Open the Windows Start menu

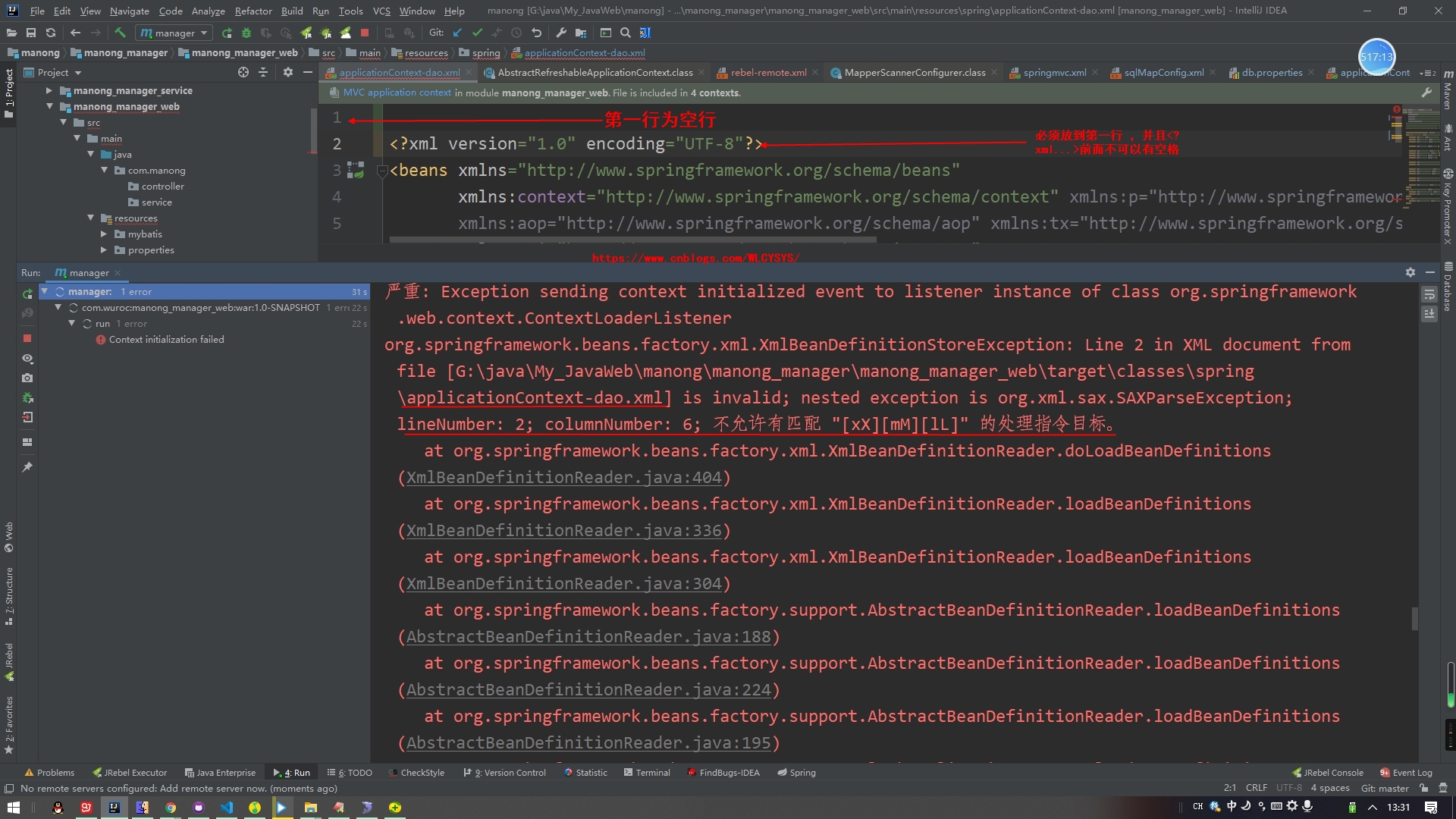click(x=13, y=807)
